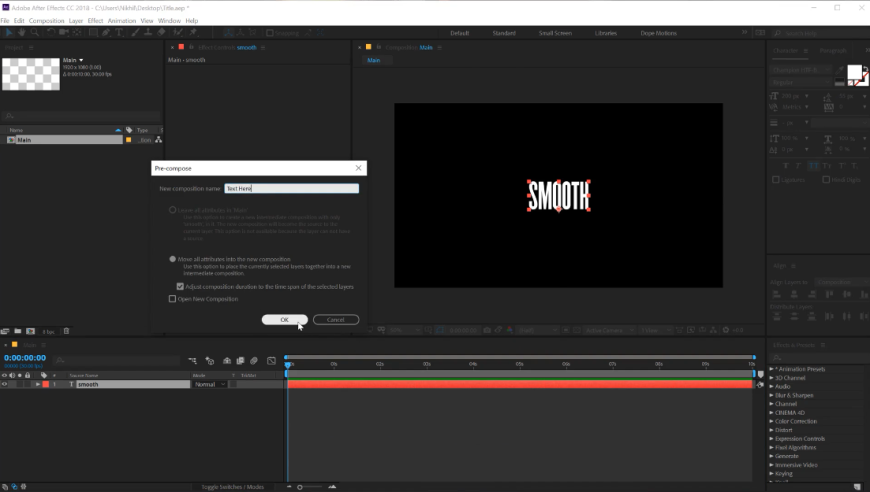Toggle Ligatures checkbox in Character panel
This screenshot has height=492, width=870.
(776, 180)
